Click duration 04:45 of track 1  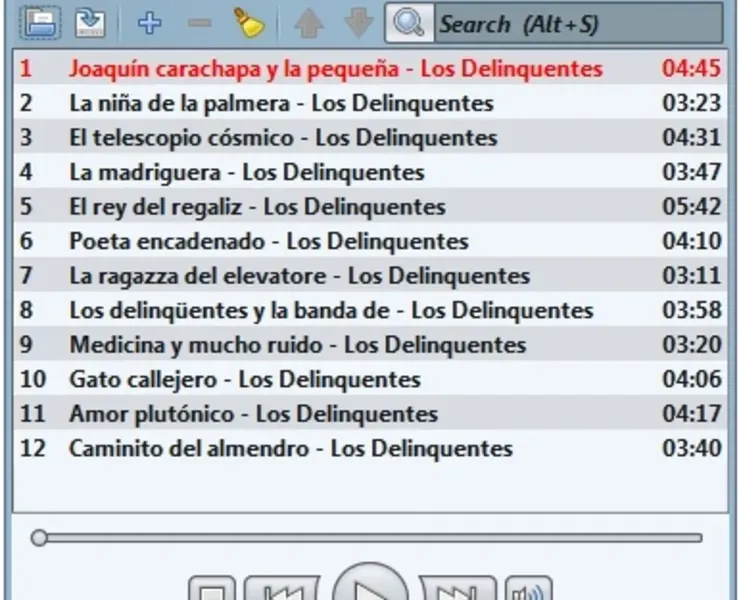click(x=691, y=68)
